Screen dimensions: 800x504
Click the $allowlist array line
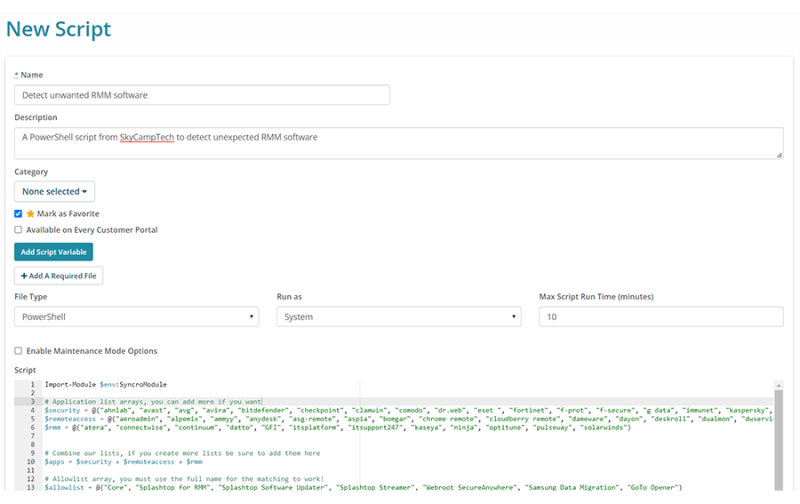pyautogui.click(x=363, y=487)
